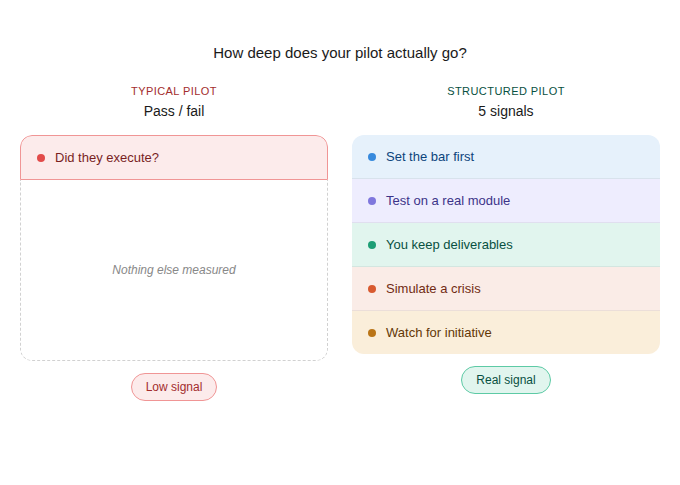Click the orange-red dot beside 'Simulate a crisis'

[x=372, y=289]
